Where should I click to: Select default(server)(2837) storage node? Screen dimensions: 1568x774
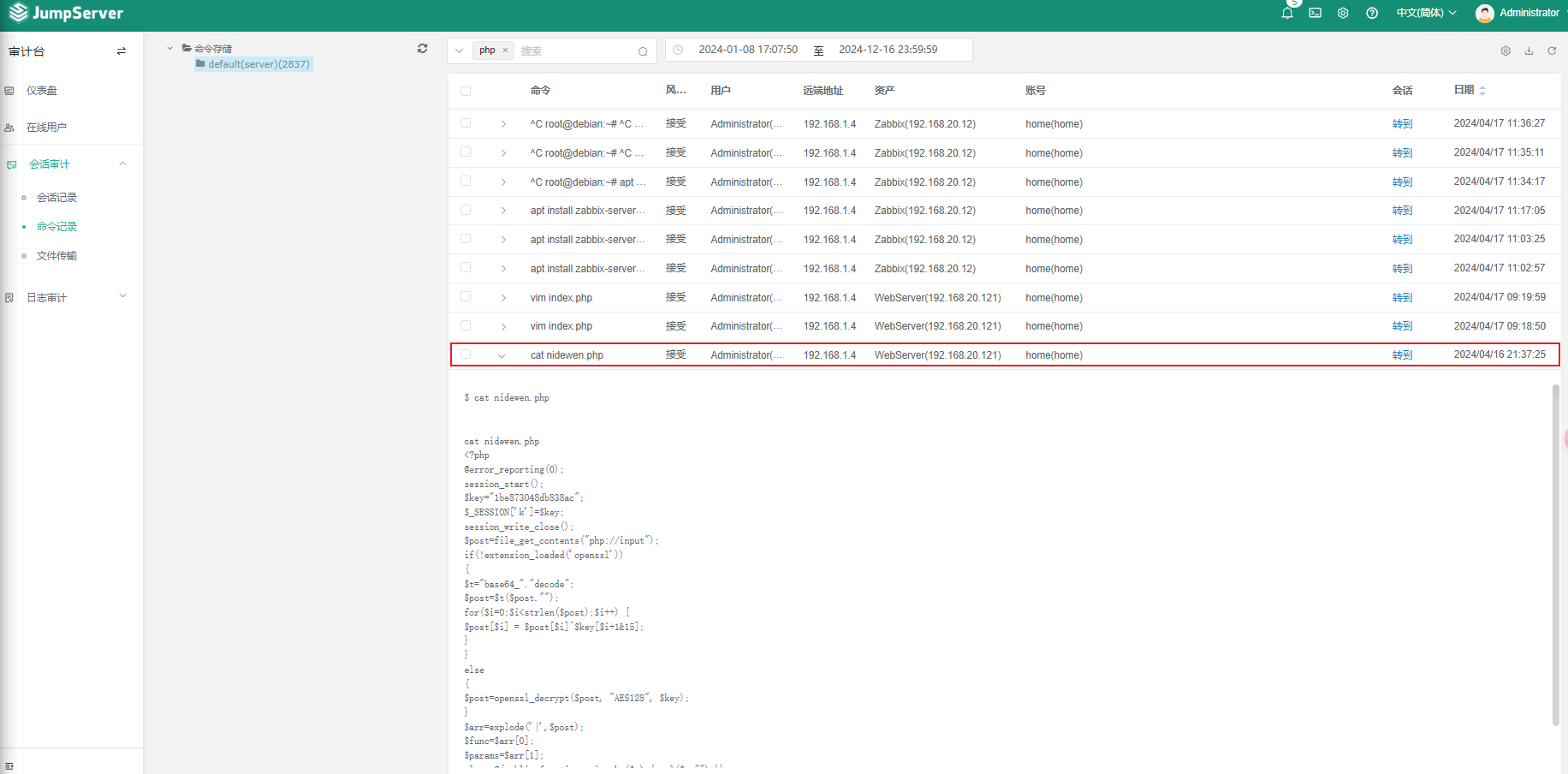[x=253, y=64]
